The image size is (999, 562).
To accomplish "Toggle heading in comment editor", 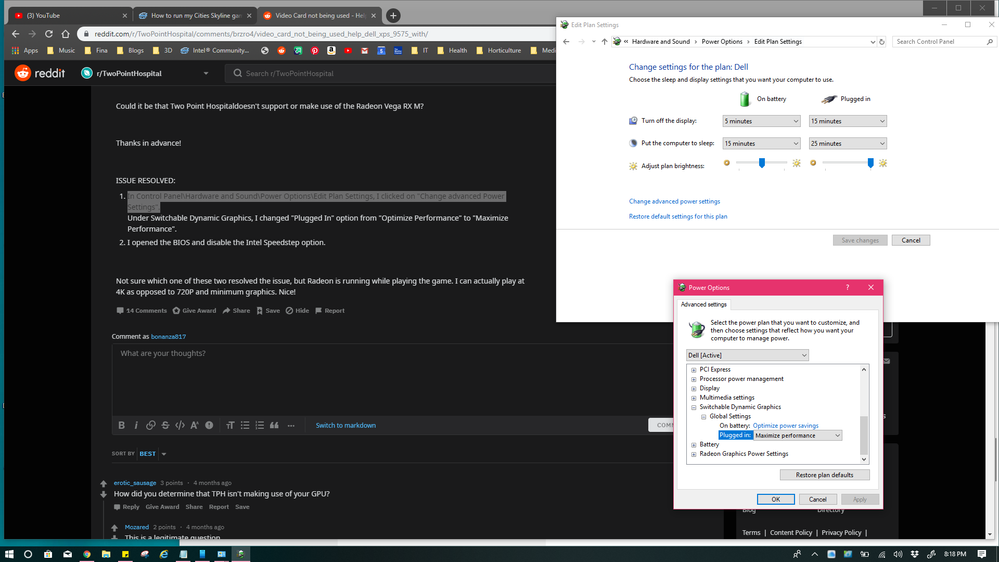I will pos(230,425).
